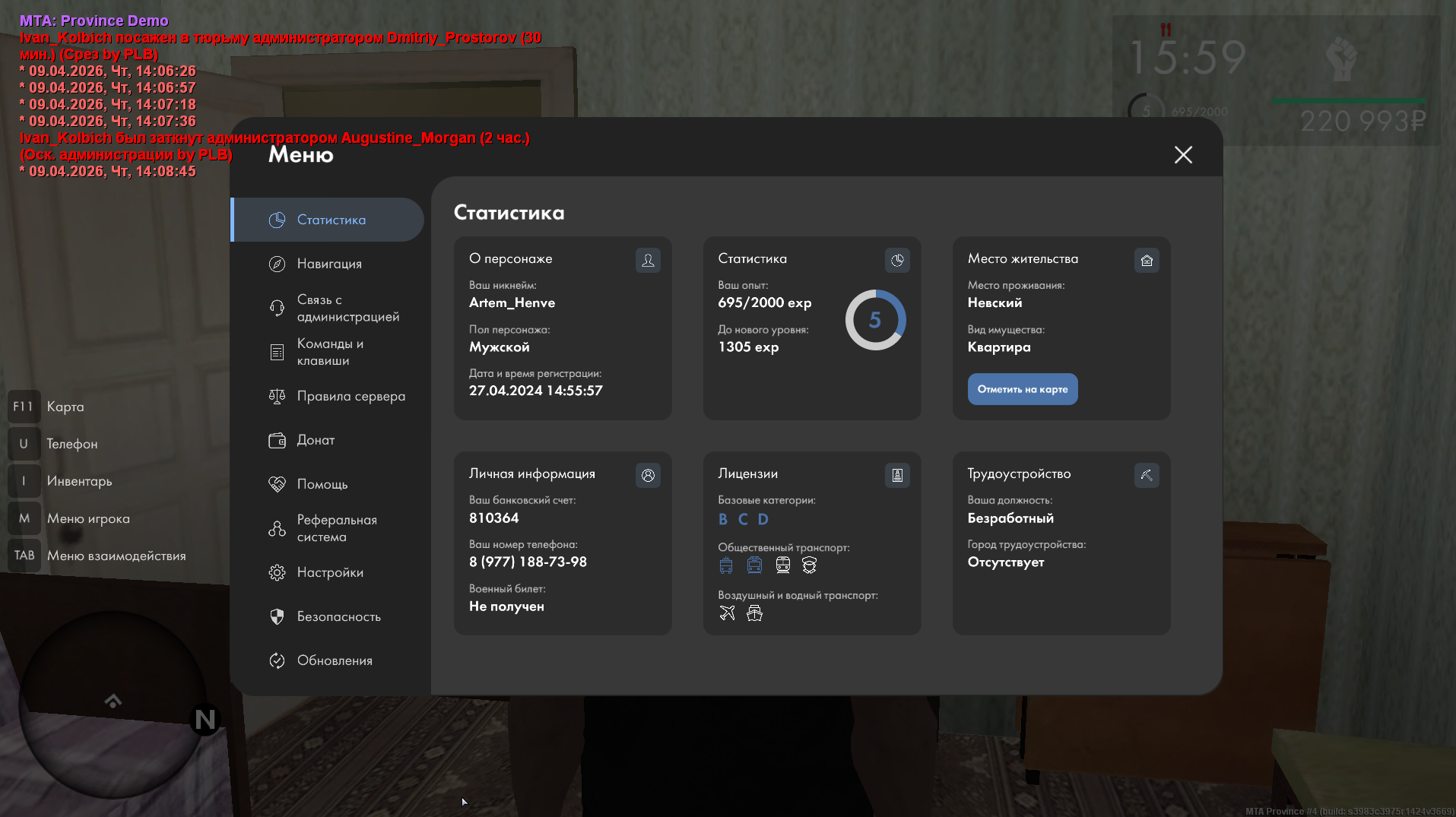The image size is (1456, 817).
Task: Go to the Донат section
Action: click(x=315, y=440)
